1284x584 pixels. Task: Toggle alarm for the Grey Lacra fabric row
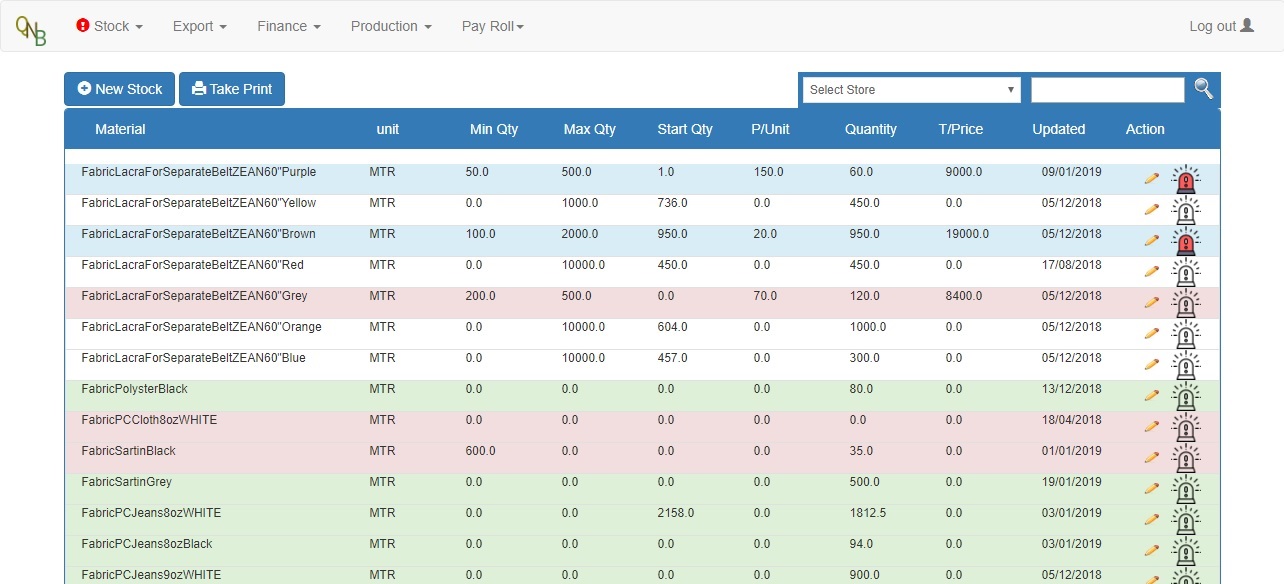click(1186, 304)
